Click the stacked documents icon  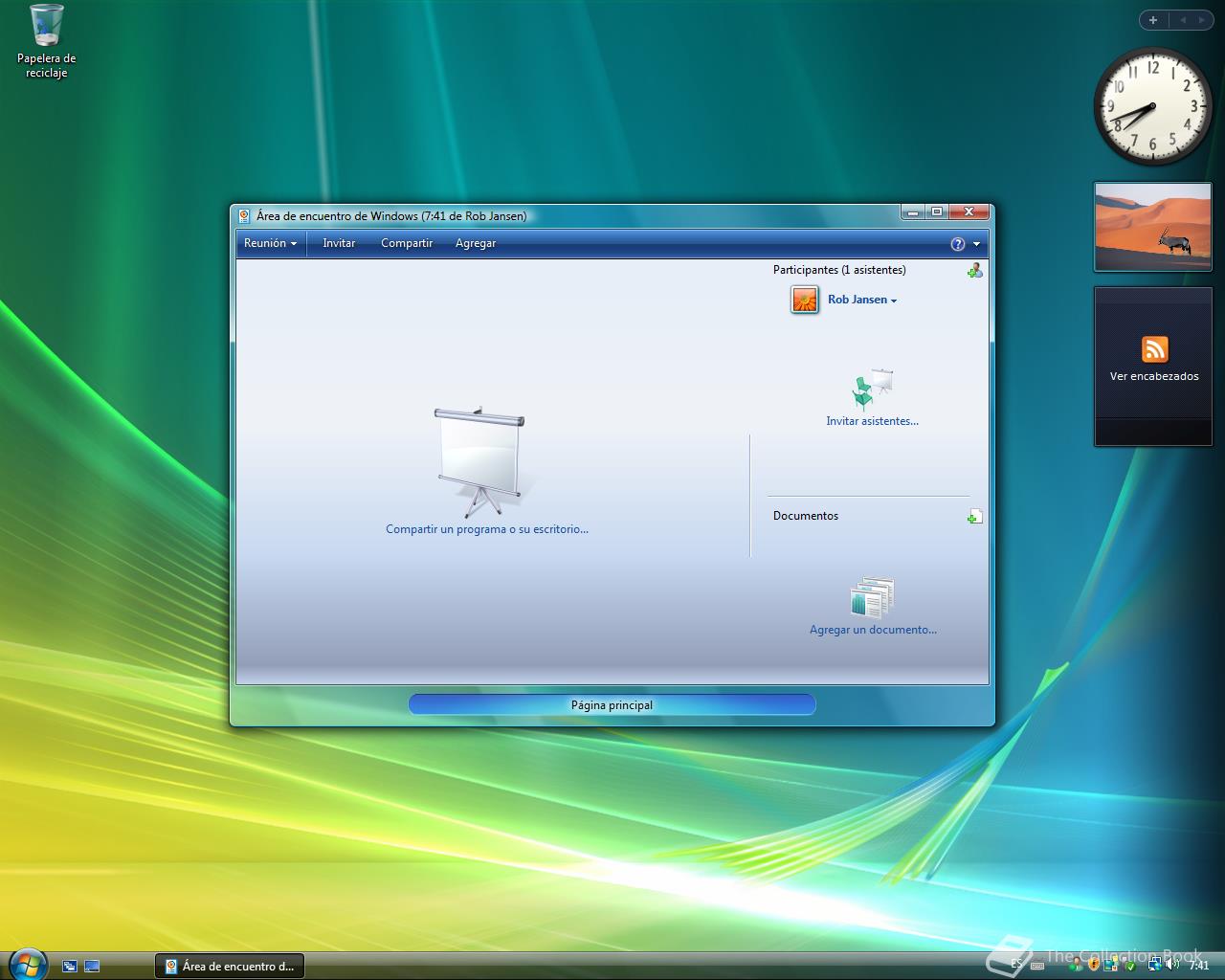(872, 597)
